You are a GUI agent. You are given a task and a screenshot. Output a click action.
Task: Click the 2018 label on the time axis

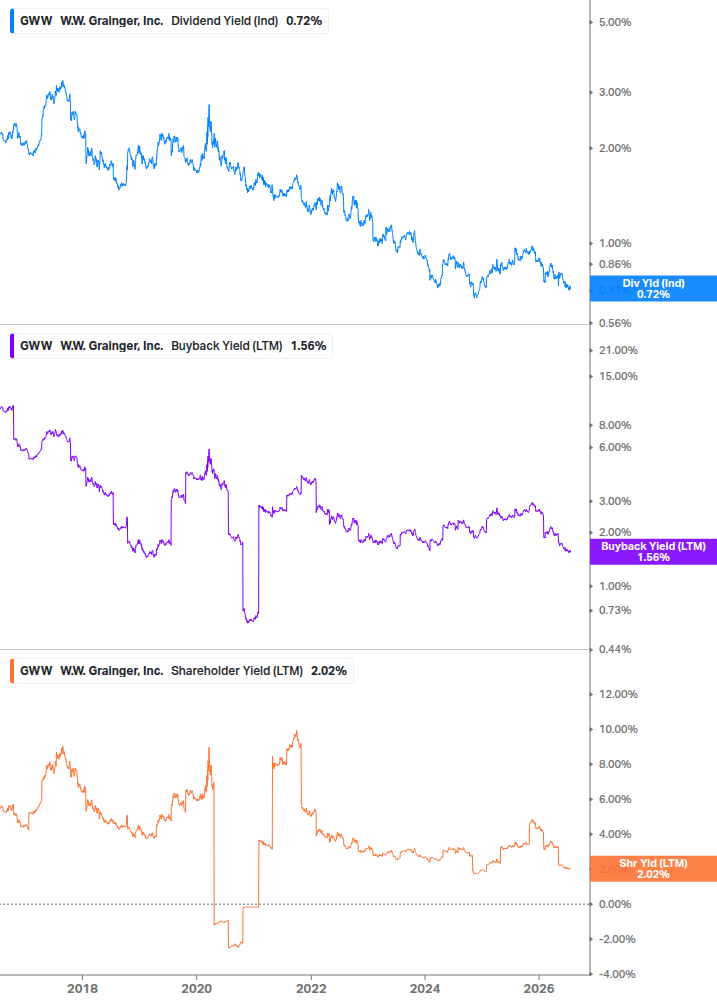click(83, 989)
